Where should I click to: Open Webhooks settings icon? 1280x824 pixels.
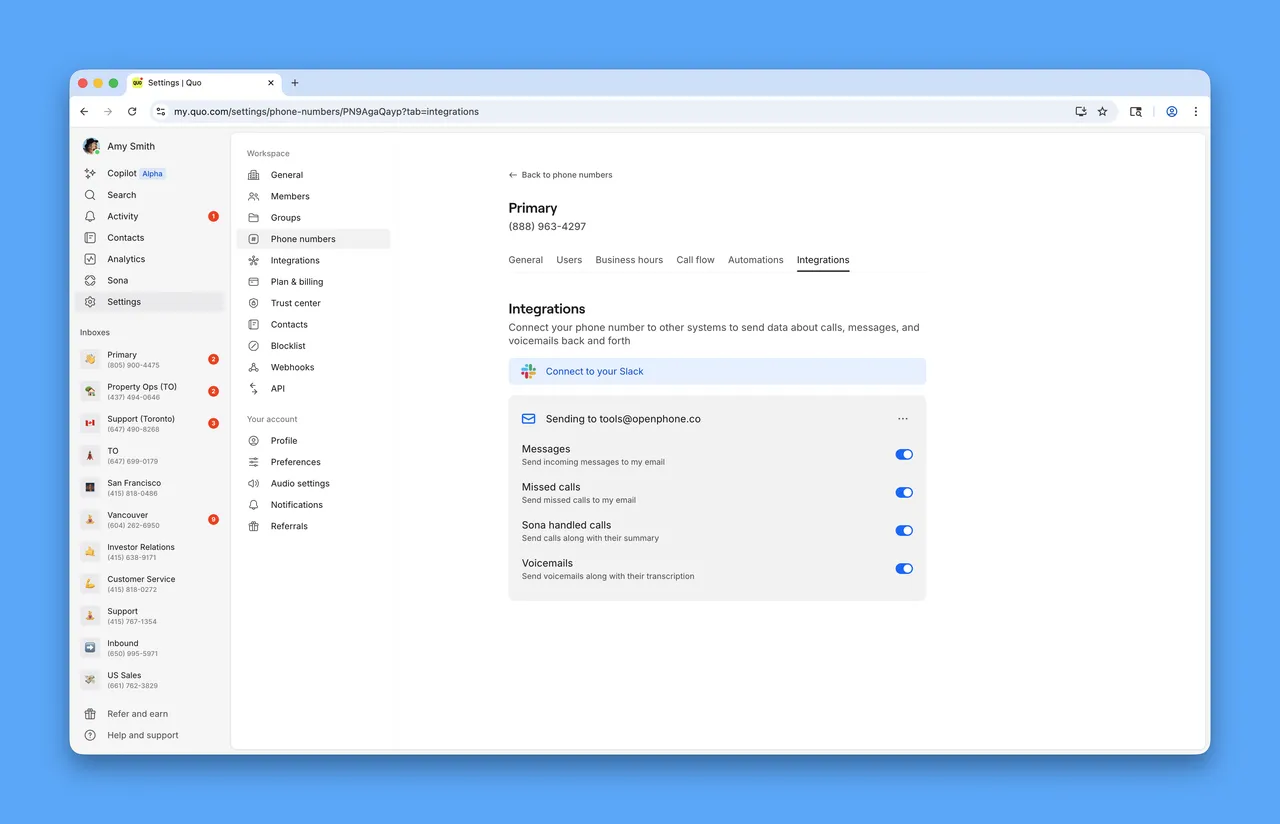click(254, 367)
